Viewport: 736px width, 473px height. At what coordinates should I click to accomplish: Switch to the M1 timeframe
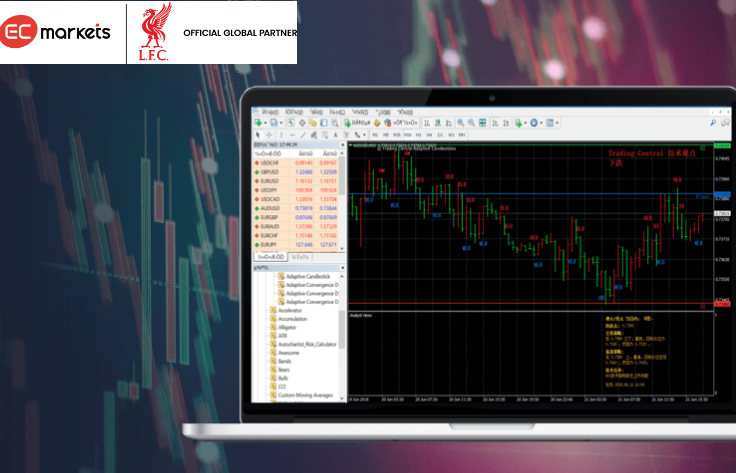point(374,135)
